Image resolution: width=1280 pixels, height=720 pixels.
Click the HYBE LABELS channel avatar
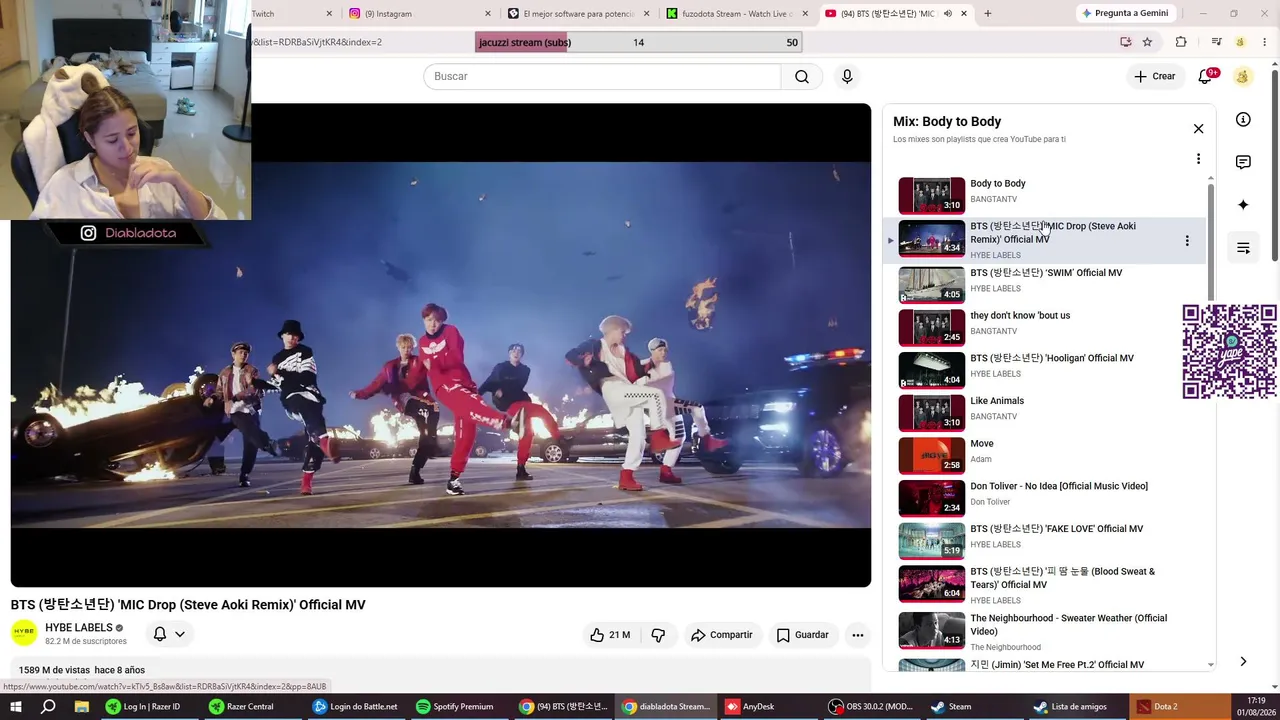pos(24,634)
